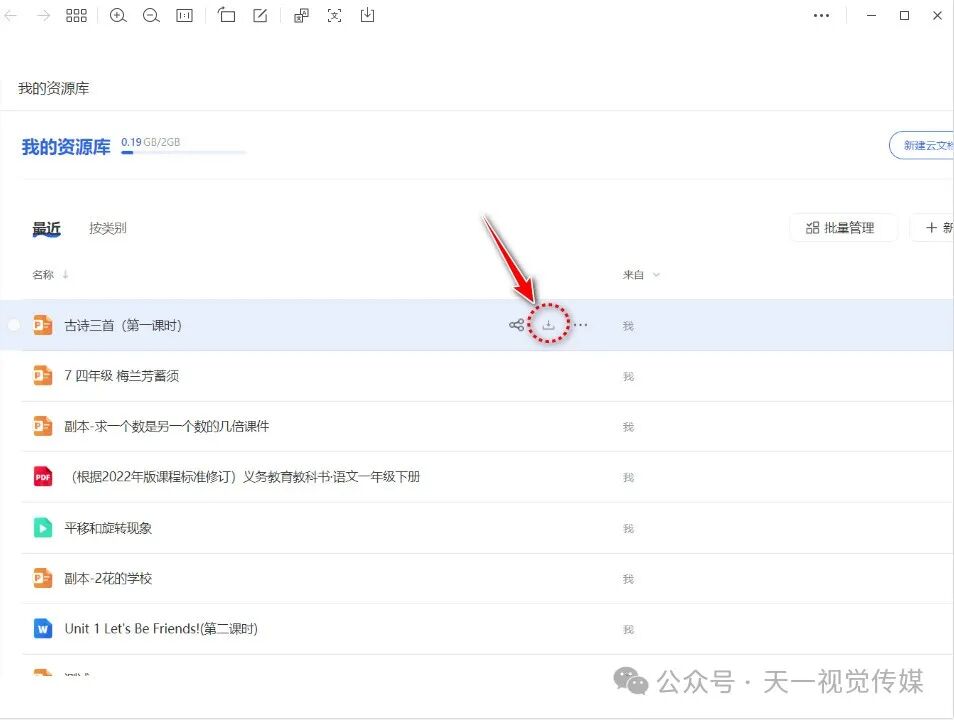This screenshot has height=720, width=954.
Task: Click the back navigation arrow
Action: (10, 16)
